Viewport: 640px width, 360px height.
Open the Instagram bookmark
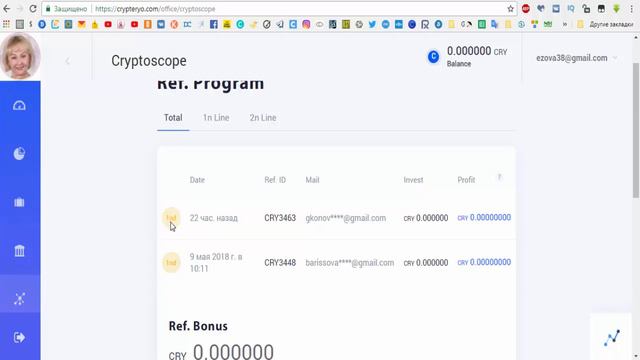(x=306, y=24)
